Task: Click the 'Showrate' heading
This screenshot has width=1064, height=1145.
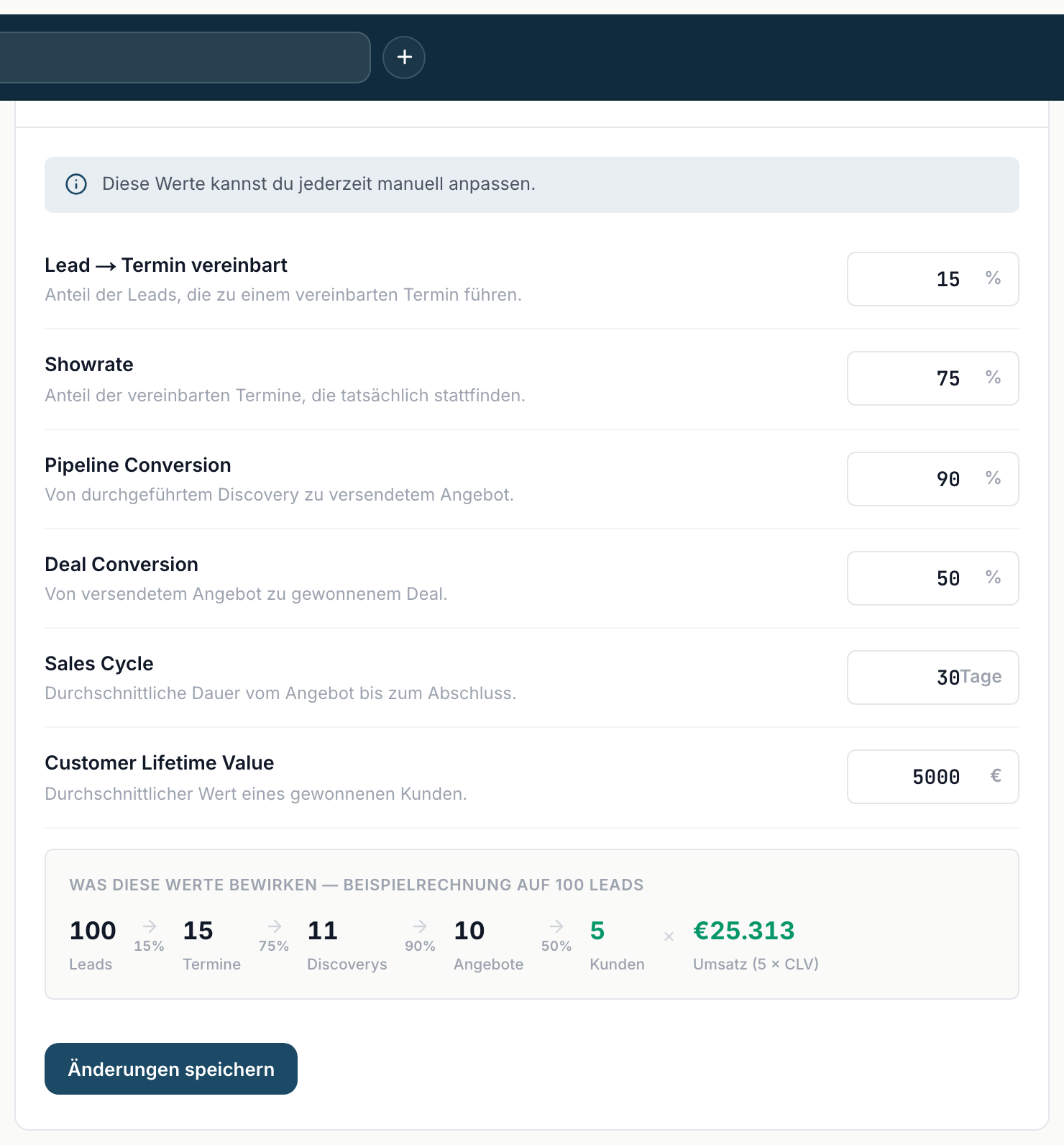Action: tap(89, 365)
